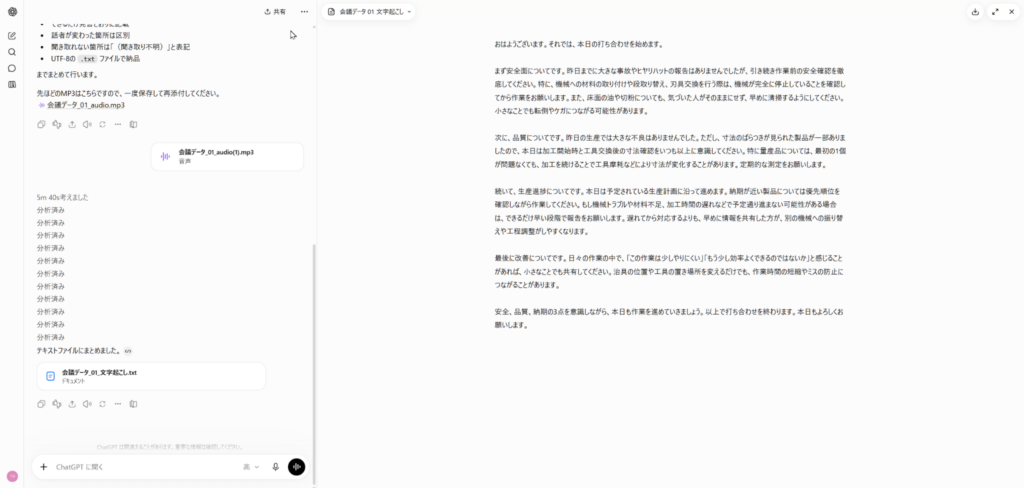Share the reply below the 文字起こし.txt card
The image size is (1024, 488).
(72, 404)
